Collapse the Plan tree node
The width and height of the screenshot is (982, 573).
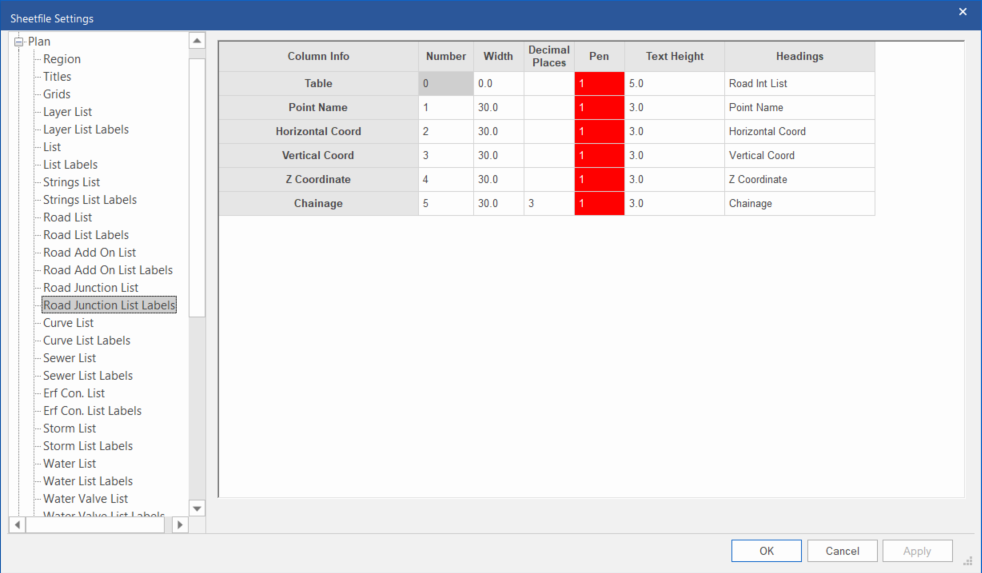[x=19, y=41]
